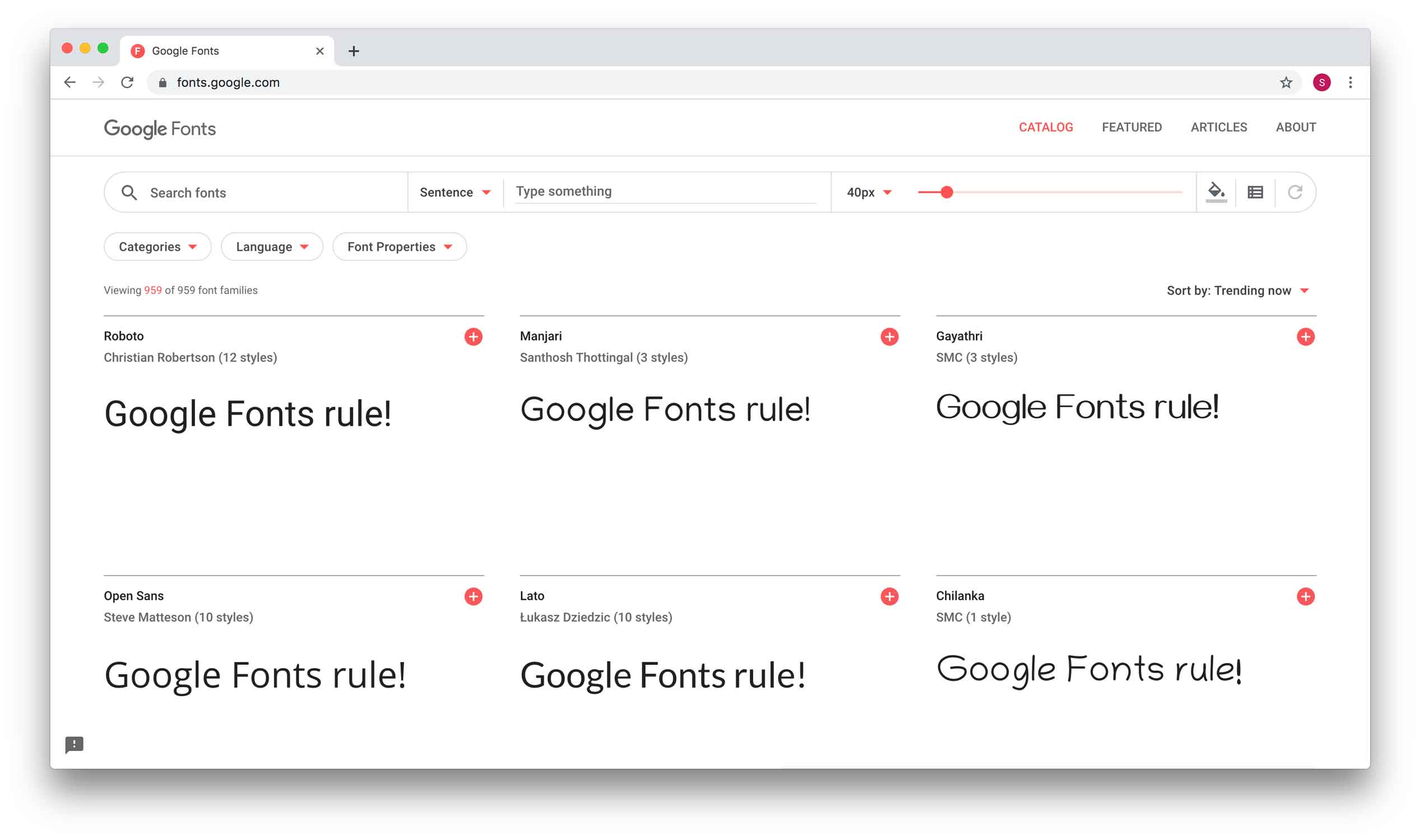Viewport: 1420px width, 840px height.
Task: Bookmark this page with star icon
Action: click(x=1286, y=83)
